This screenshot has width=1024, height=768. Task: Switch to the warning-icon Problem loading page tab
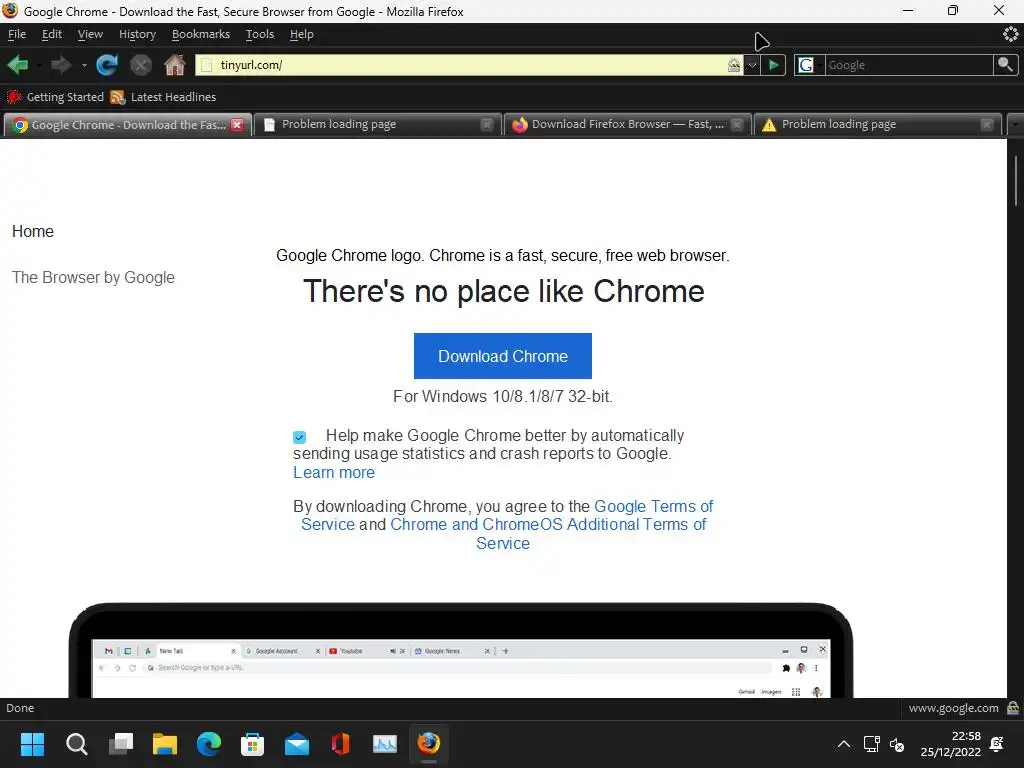(x=876, y=124)
